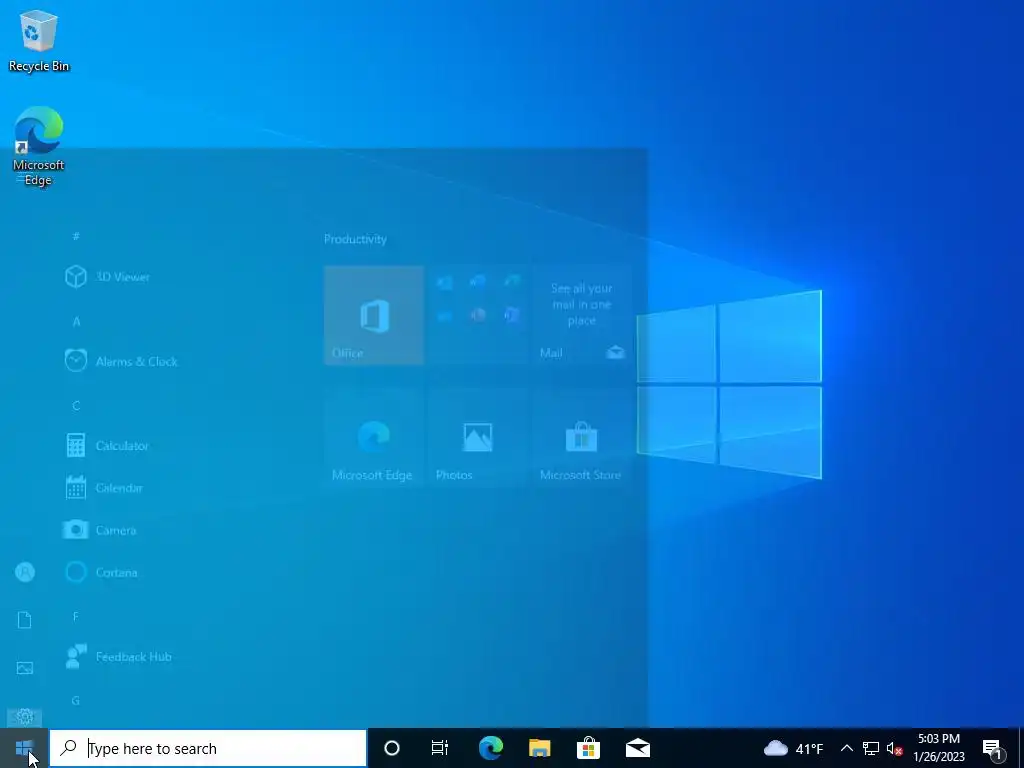Open Task View on taskbar

tap(440, 748)
